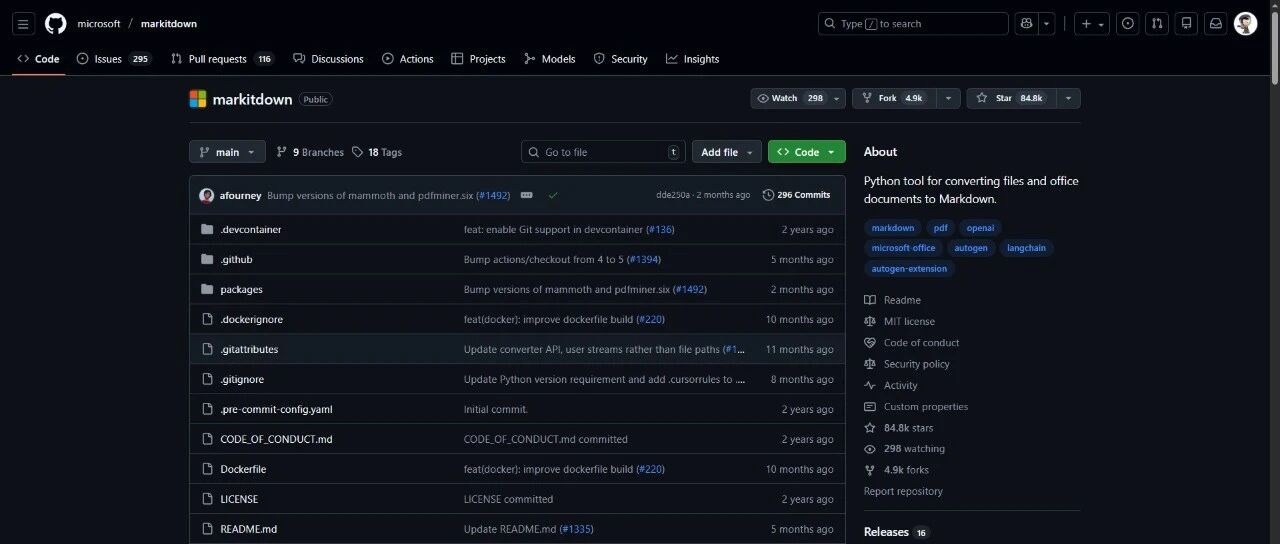The height and width of the screenshot is (544, 1280).
Task: Star the markitdown repository
Action: tap(1010, 98)
